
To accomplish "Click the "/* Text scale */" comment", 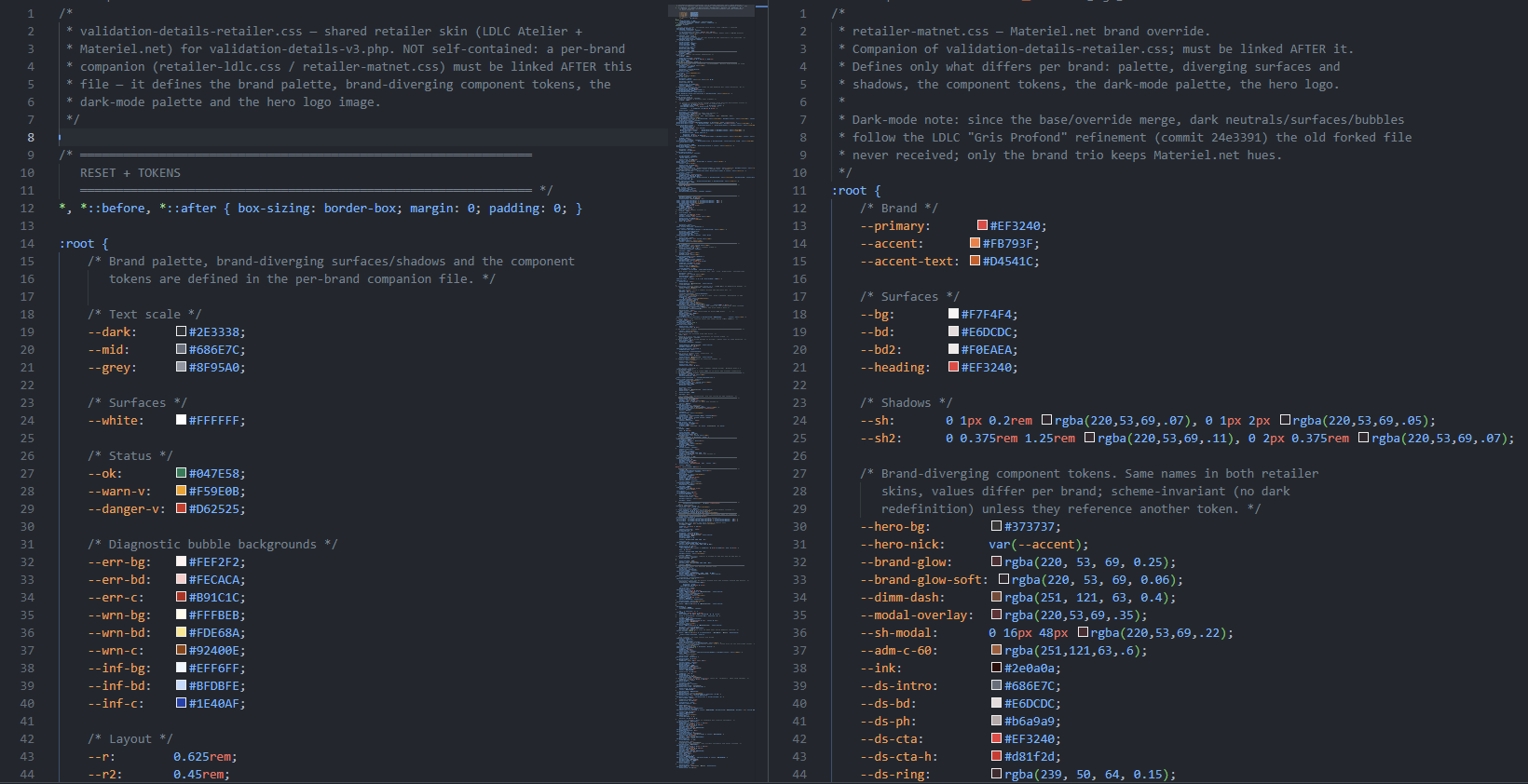I will click(x=144, y=314).
